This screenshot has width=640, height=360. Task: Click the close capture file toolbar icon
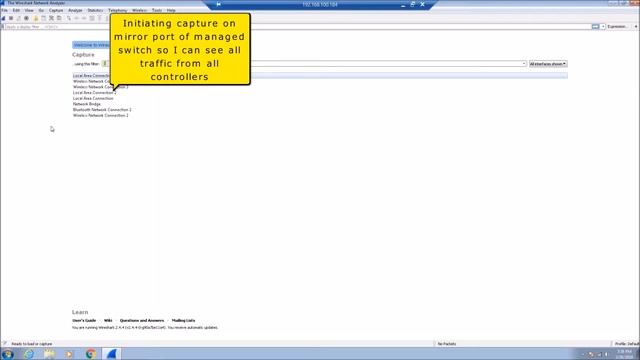click(51, 18)
